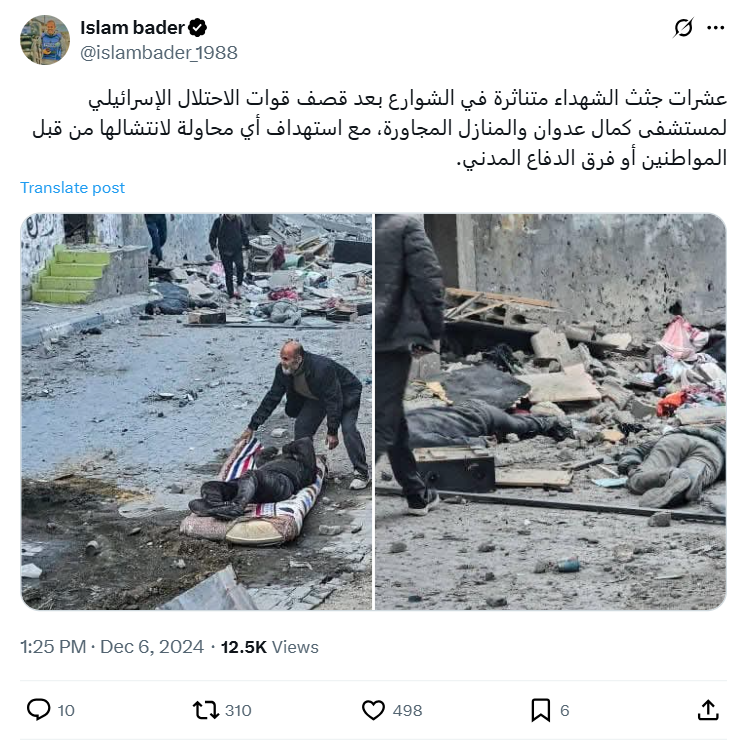The height and width of the screenshot is (740, 747).
Task: Click the 498 likes count
Action: tap(407, 710)
